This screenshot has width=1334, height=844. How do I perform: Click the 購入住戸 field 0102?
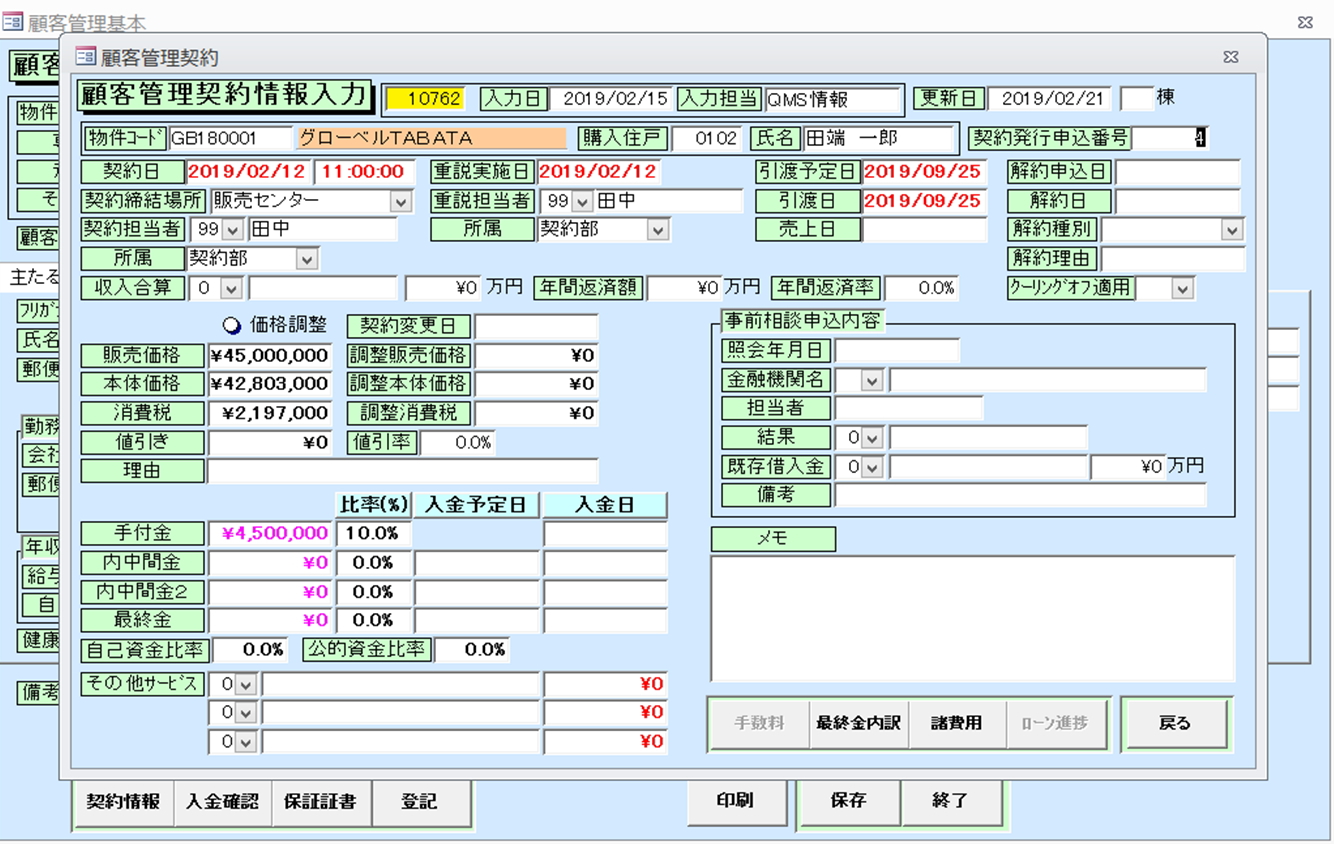click(x=706, y=138)
